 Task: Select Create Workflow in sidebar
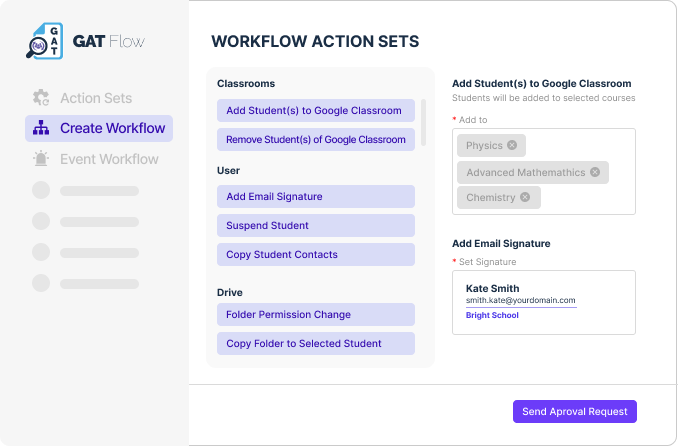99,128
